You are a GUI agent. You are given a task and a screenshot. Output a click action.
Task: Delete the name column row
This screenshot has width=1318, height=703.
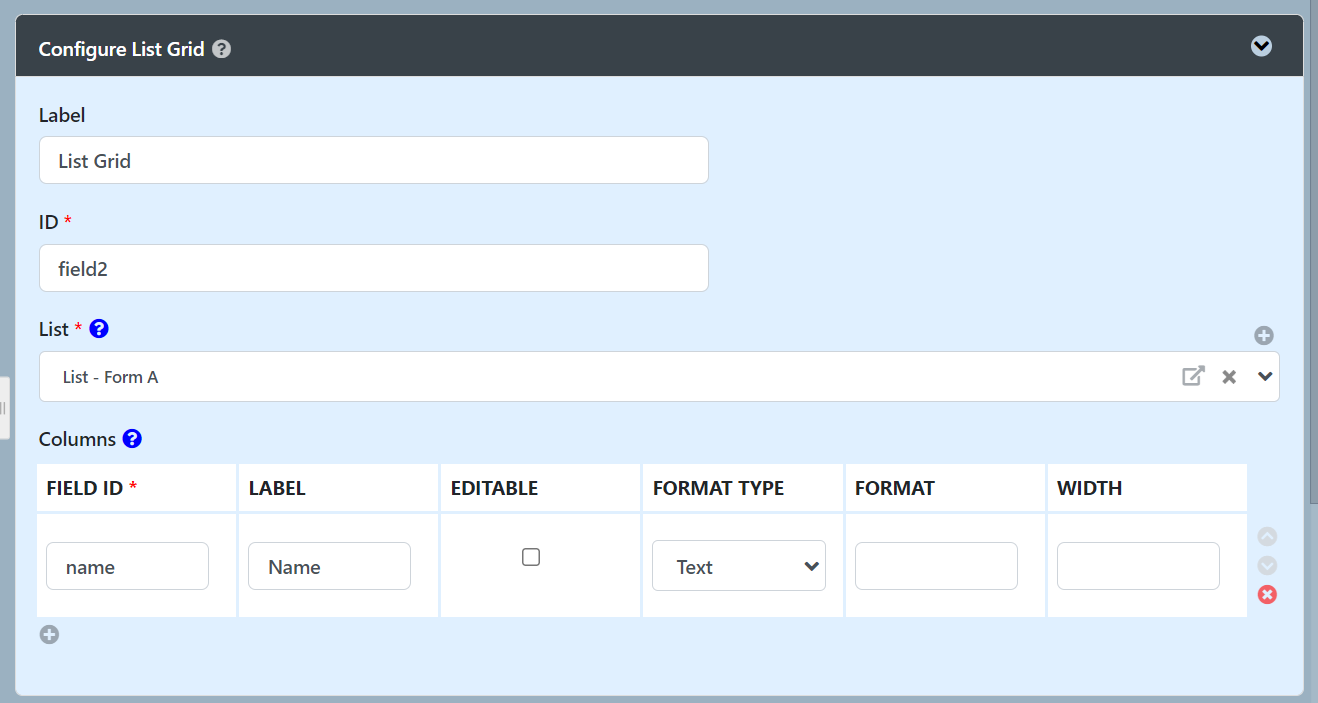pos(1267,595)
